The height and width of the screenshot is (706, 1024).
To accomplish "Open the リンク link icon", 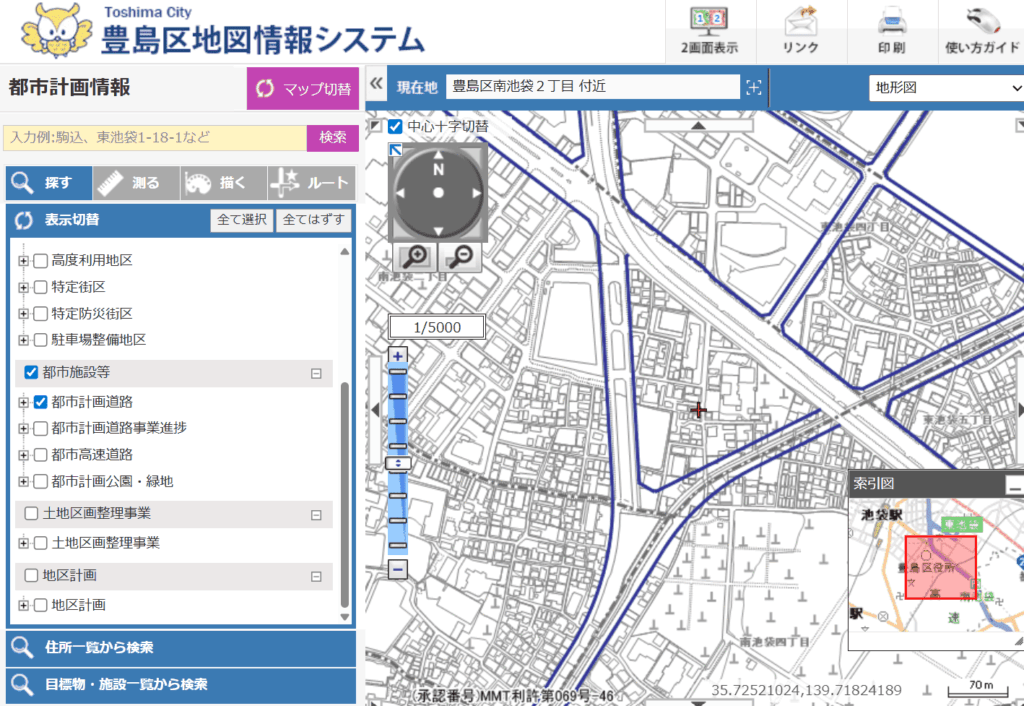I will (x=801, y=22).
